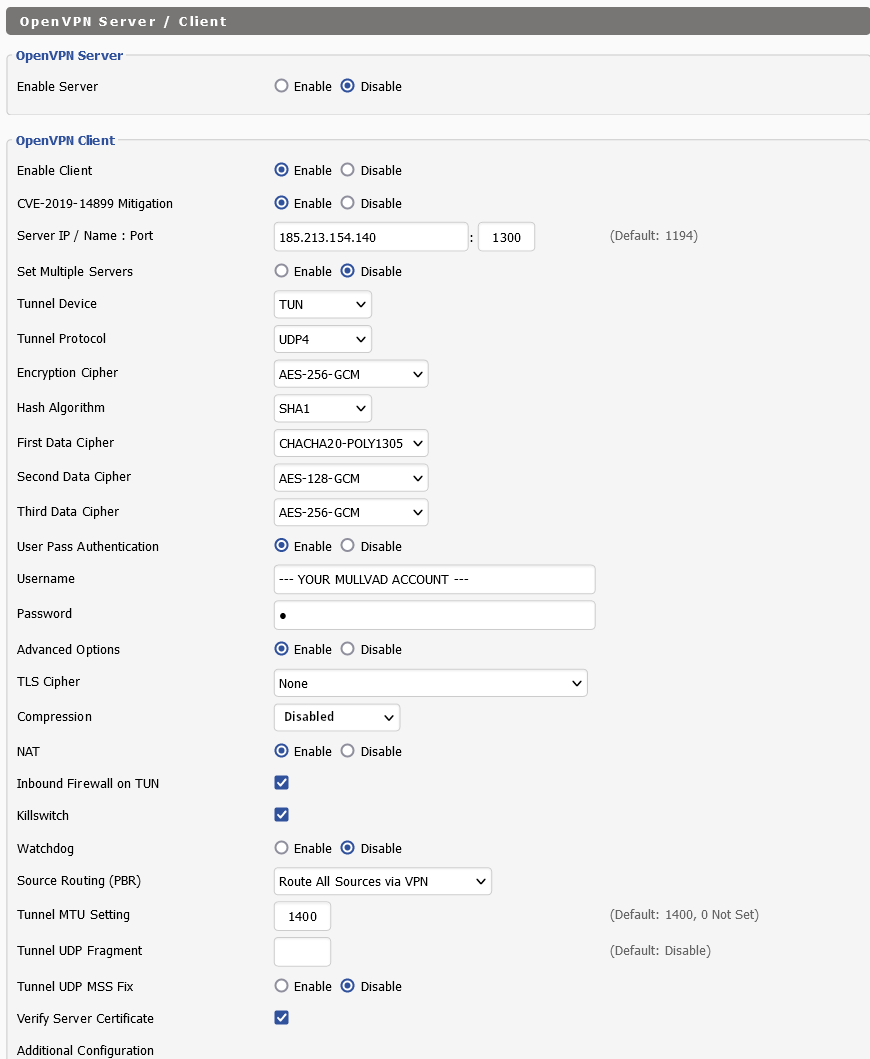The width and height of the screenshot is (870, 1059).
Task: Open the Tunnel Device dropdown
Action: [322, 304]
